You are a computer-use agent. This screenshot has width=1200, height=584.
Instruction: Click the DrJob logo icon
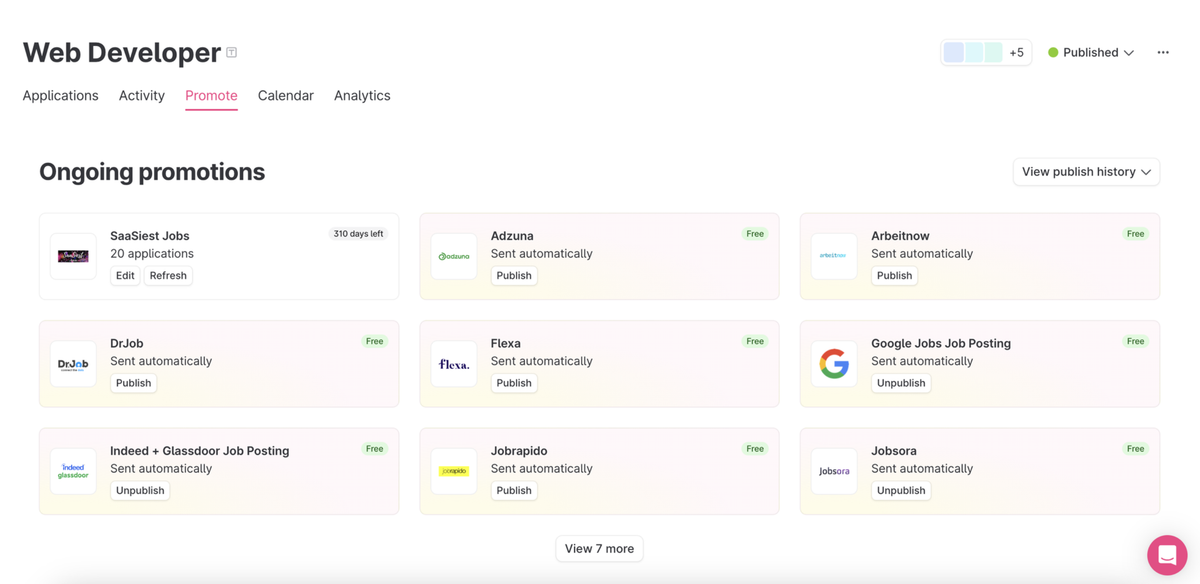coord(73,364)
